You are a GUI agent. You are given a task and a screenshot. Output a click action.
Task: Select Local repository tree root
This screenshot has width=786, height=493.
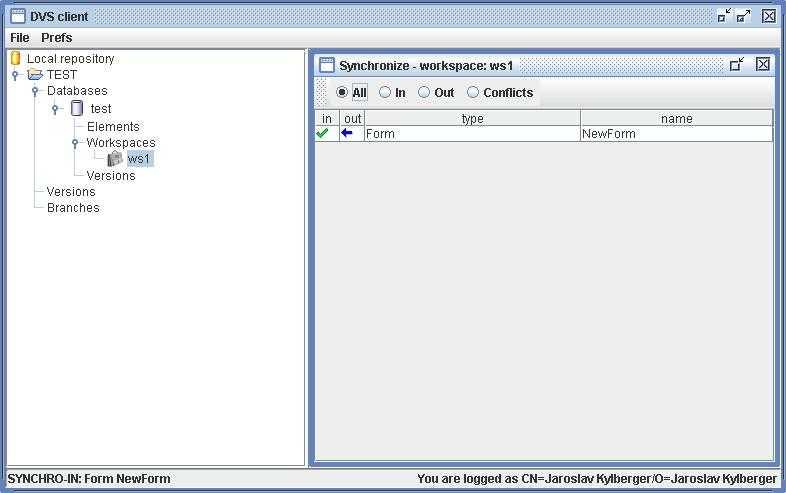pyautogui.click(x=71, y=59)
